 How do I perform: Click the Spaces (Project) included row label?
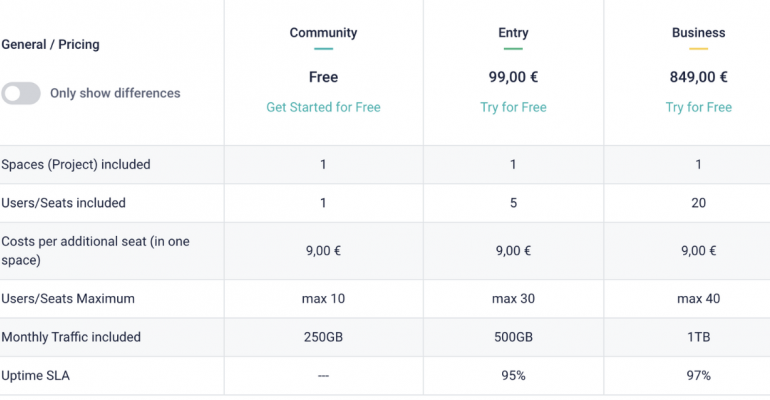tap(76, 164)
